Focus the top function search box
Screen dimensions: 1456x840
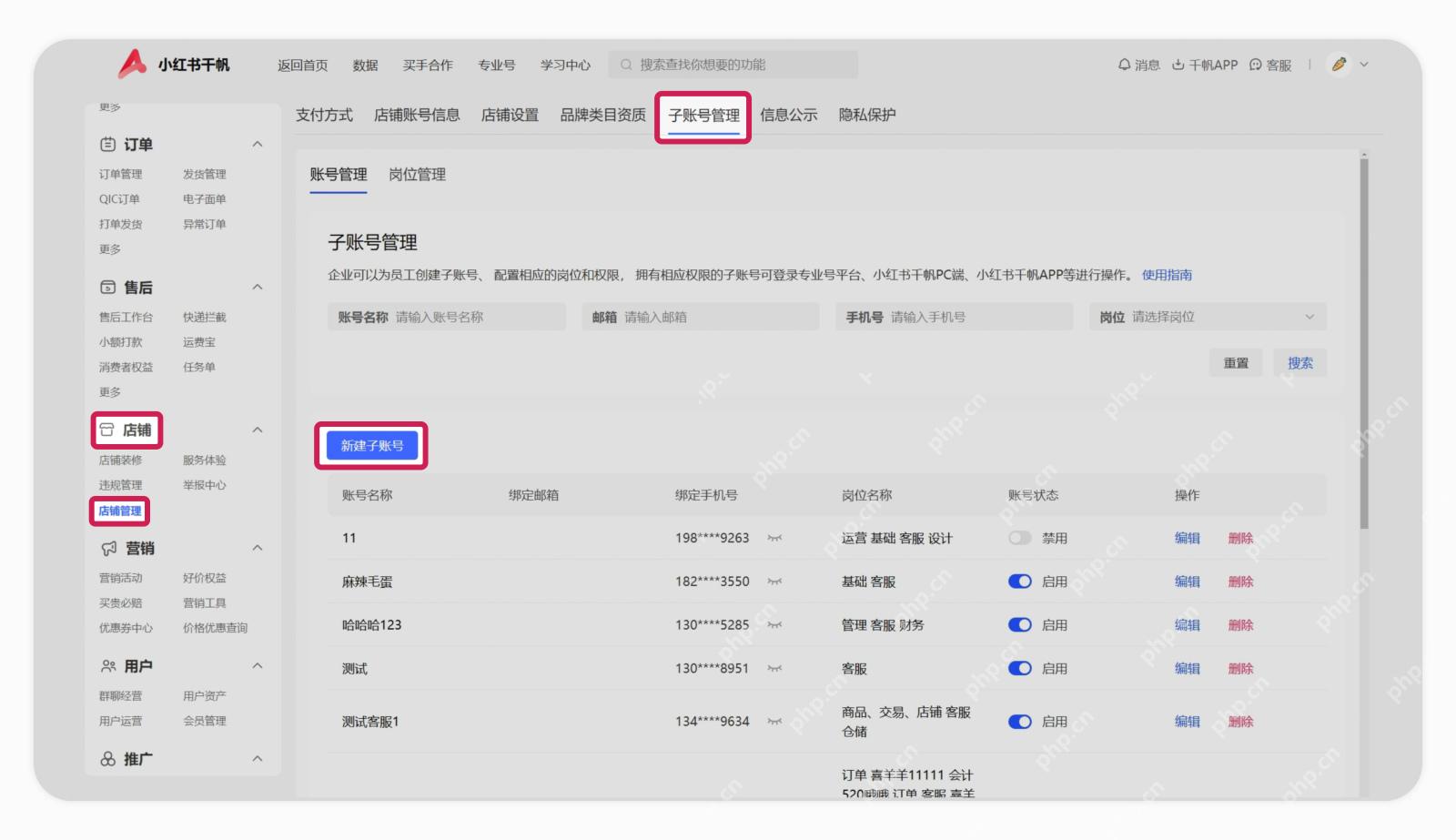[x=733, y=65]
